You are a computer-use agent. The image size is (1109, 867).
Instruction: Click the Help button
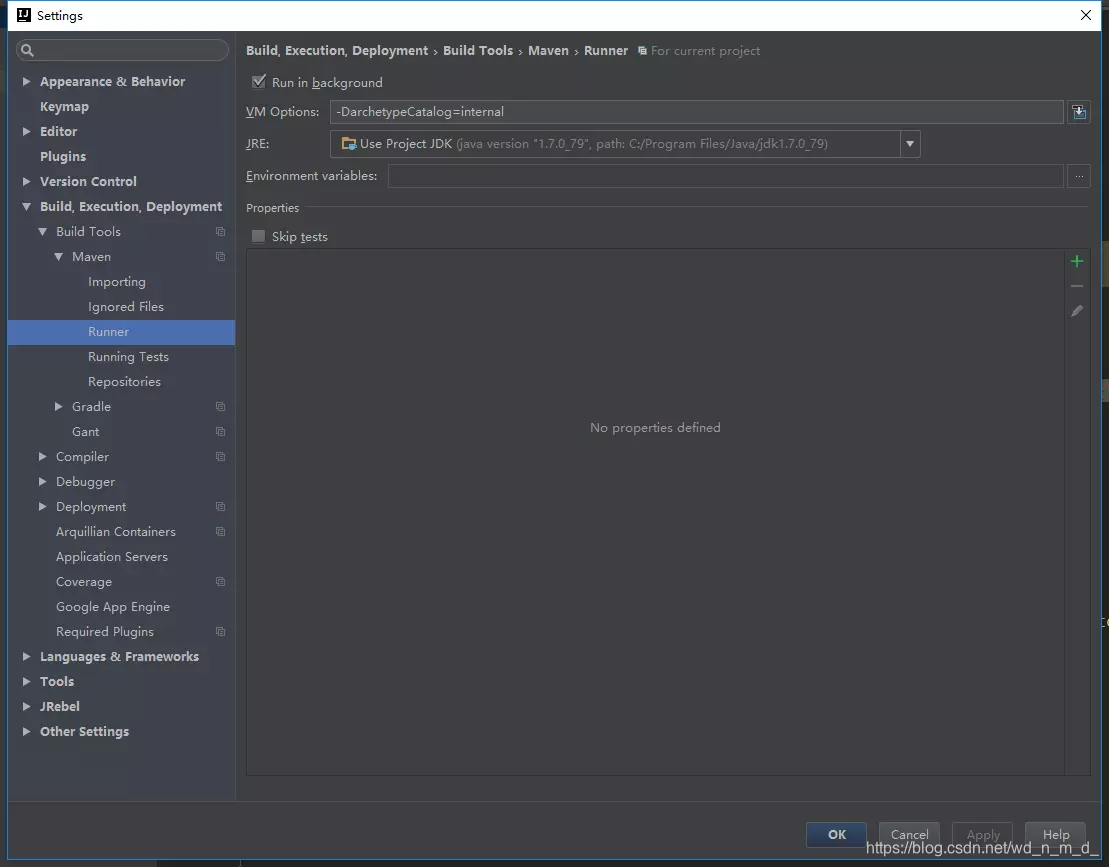point(1055,834)
